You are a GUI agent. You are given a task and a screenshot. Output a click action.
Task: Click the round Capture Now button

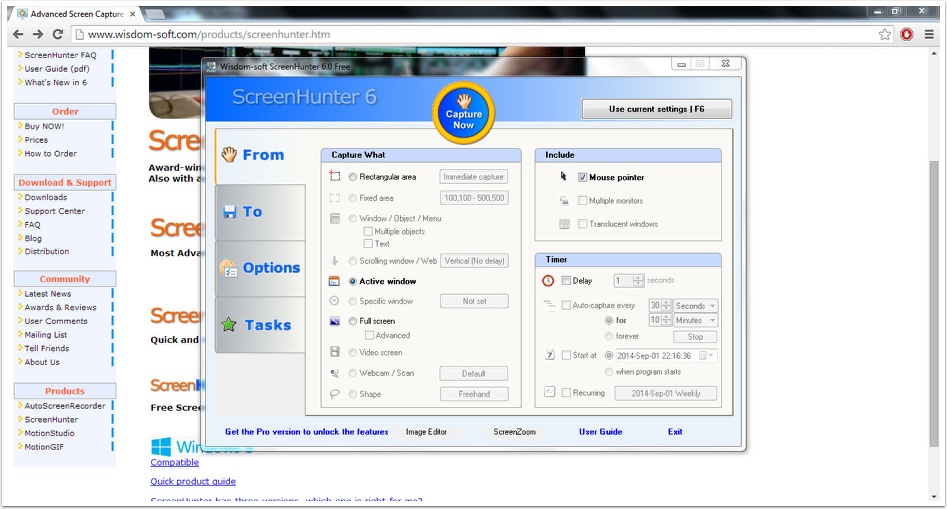click(x=463, y=115)
